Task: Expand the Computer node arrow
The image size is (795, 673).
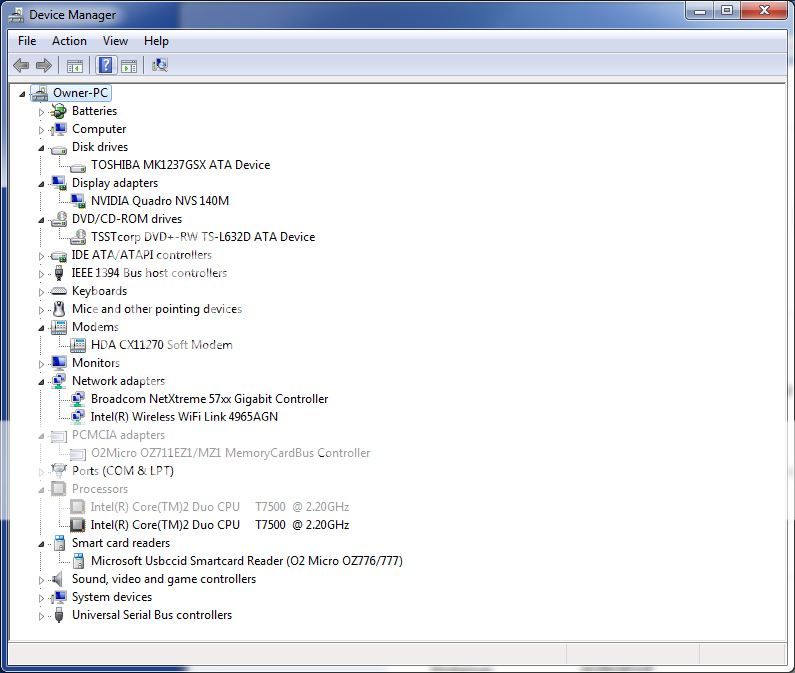Action: click(x=41, y=130)
